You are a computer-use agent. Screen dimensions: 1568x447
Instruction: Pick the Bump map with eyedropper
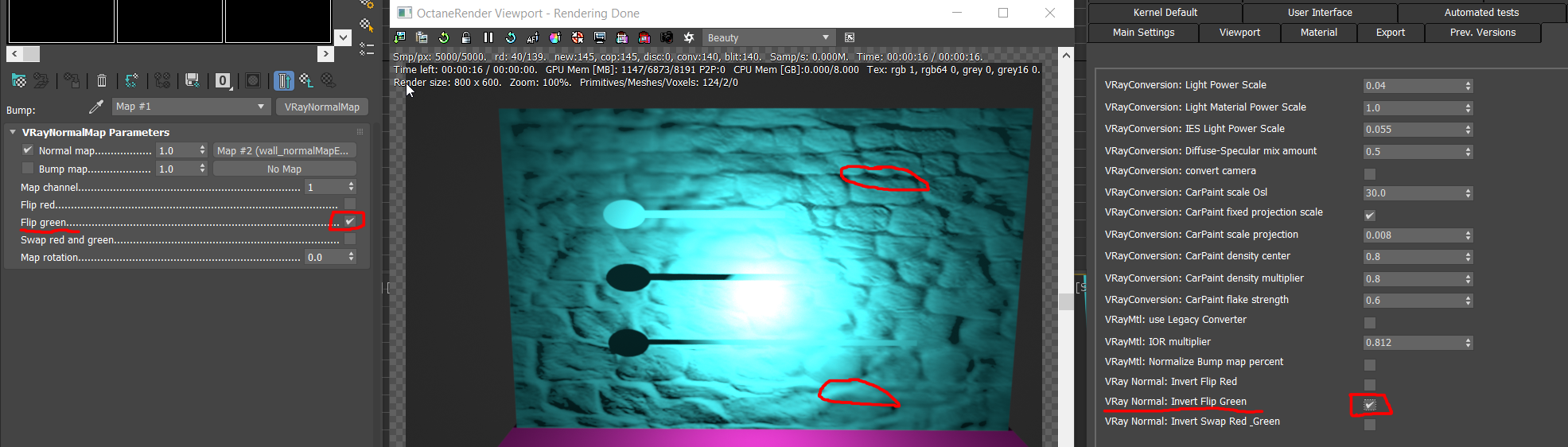tap(96, 106)
